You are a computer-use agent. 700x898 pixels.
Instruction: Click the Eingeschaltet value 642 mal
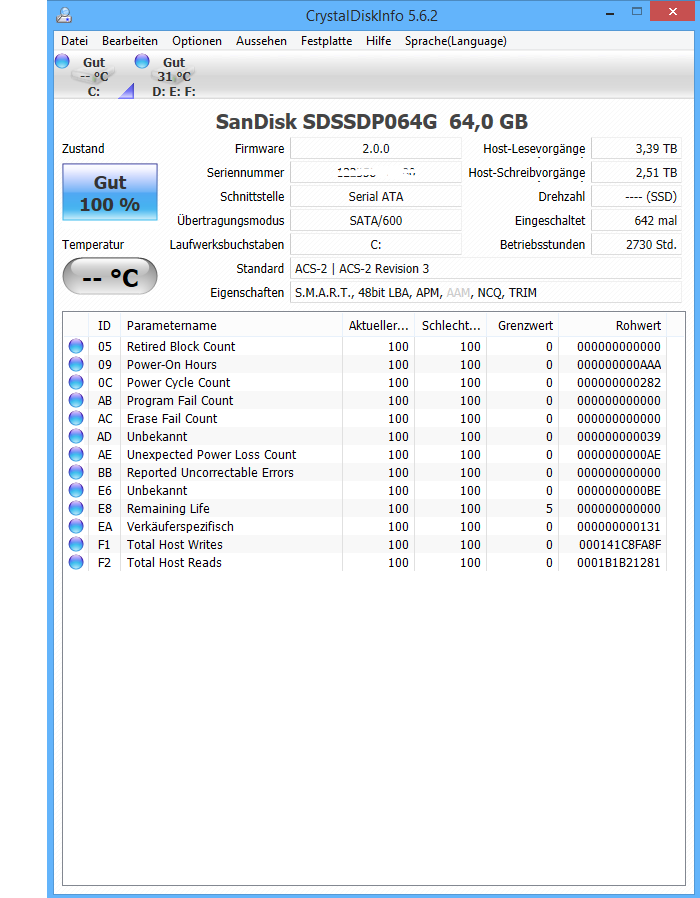point(636,220)
